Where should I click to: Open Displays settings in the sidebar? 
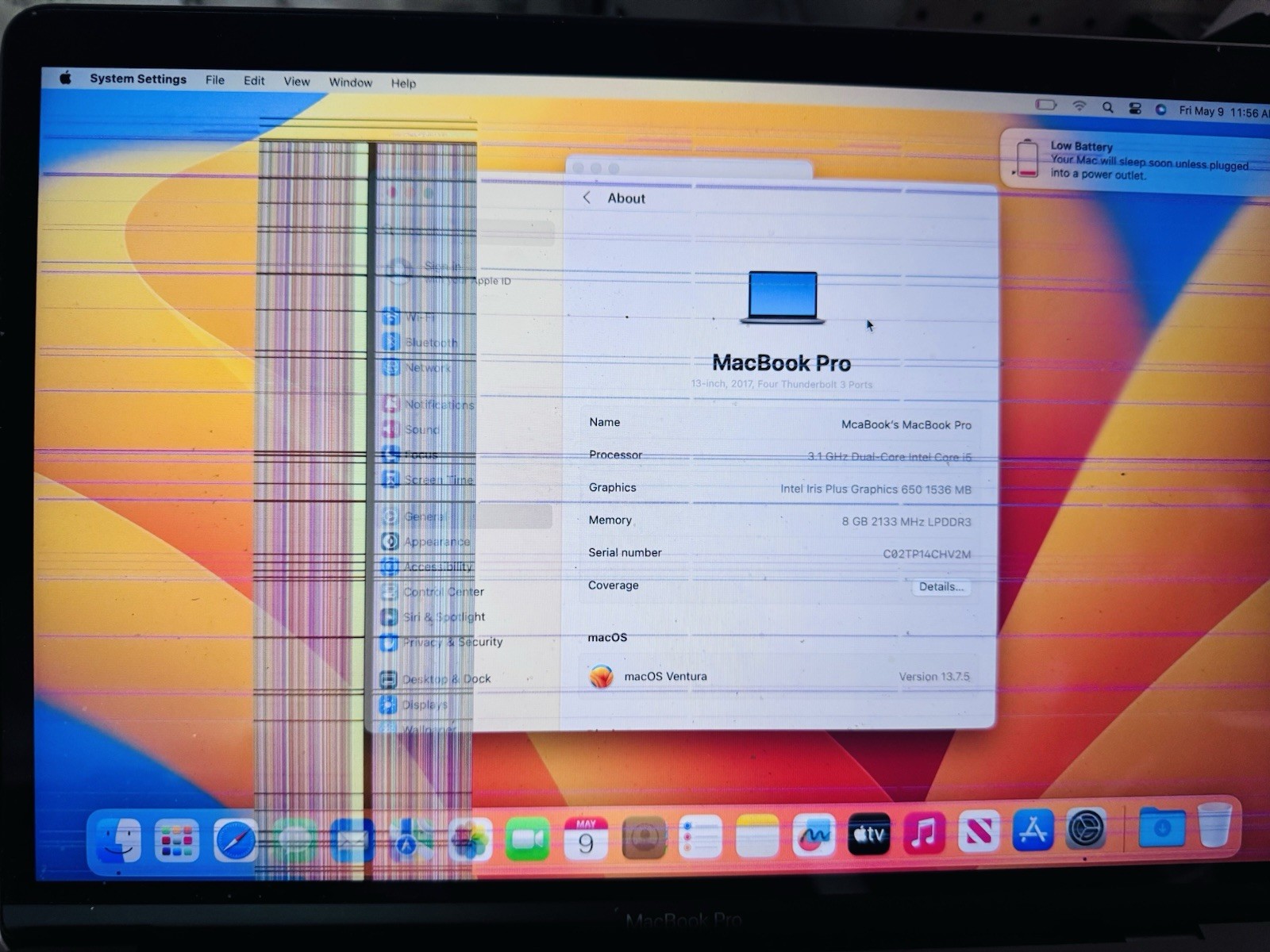tap(414, 704)
